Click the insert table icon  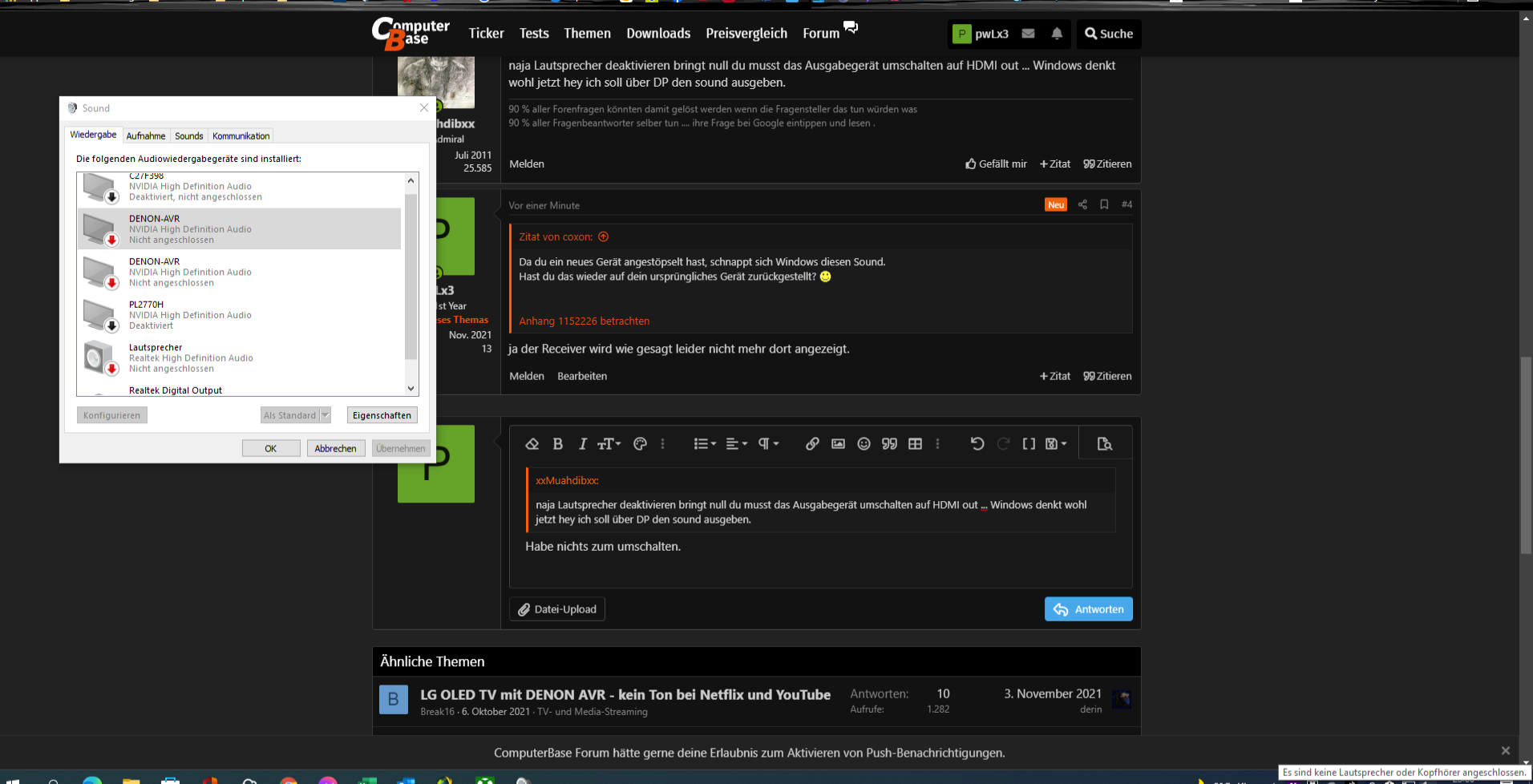pyautogui.click(x=915, y=444)
